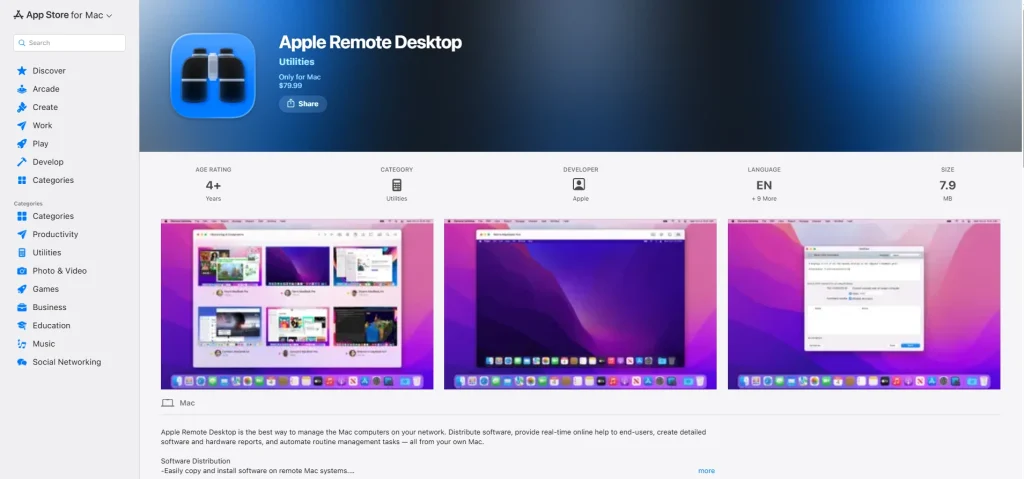
Task: Click the blue Utilities link under app title
Action: tap(296, 61)
